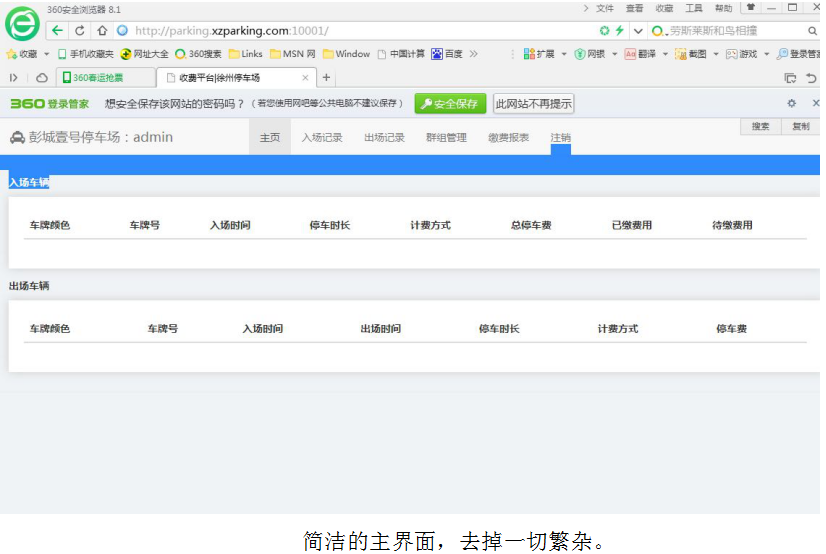Open a new tab with plus button
Image resolution: width=826 pixels, height=554 pixels.
click(326, 77)
